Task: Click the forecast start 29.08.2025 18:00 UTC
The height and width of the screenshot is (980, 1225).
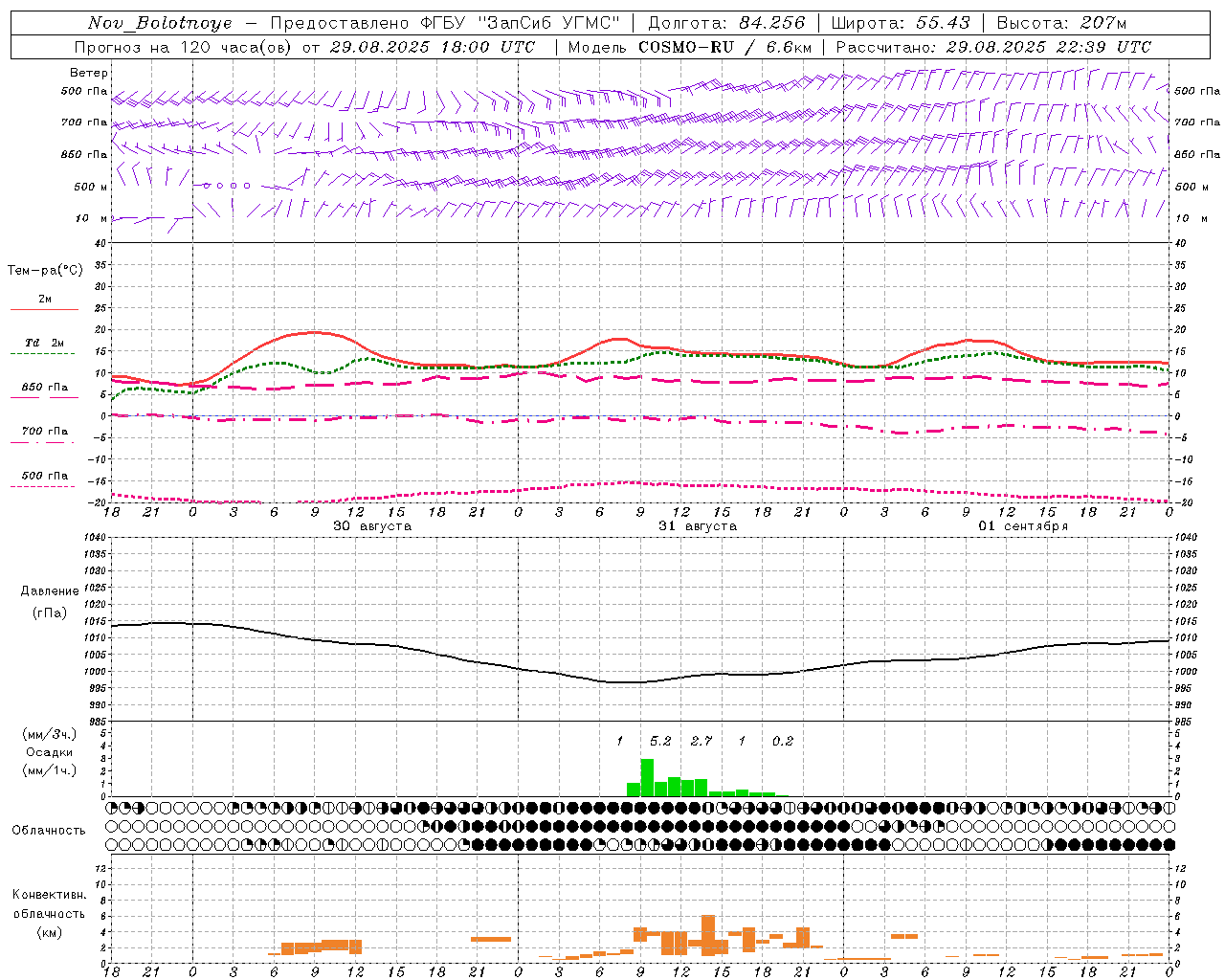Action: tap(433, 47)
